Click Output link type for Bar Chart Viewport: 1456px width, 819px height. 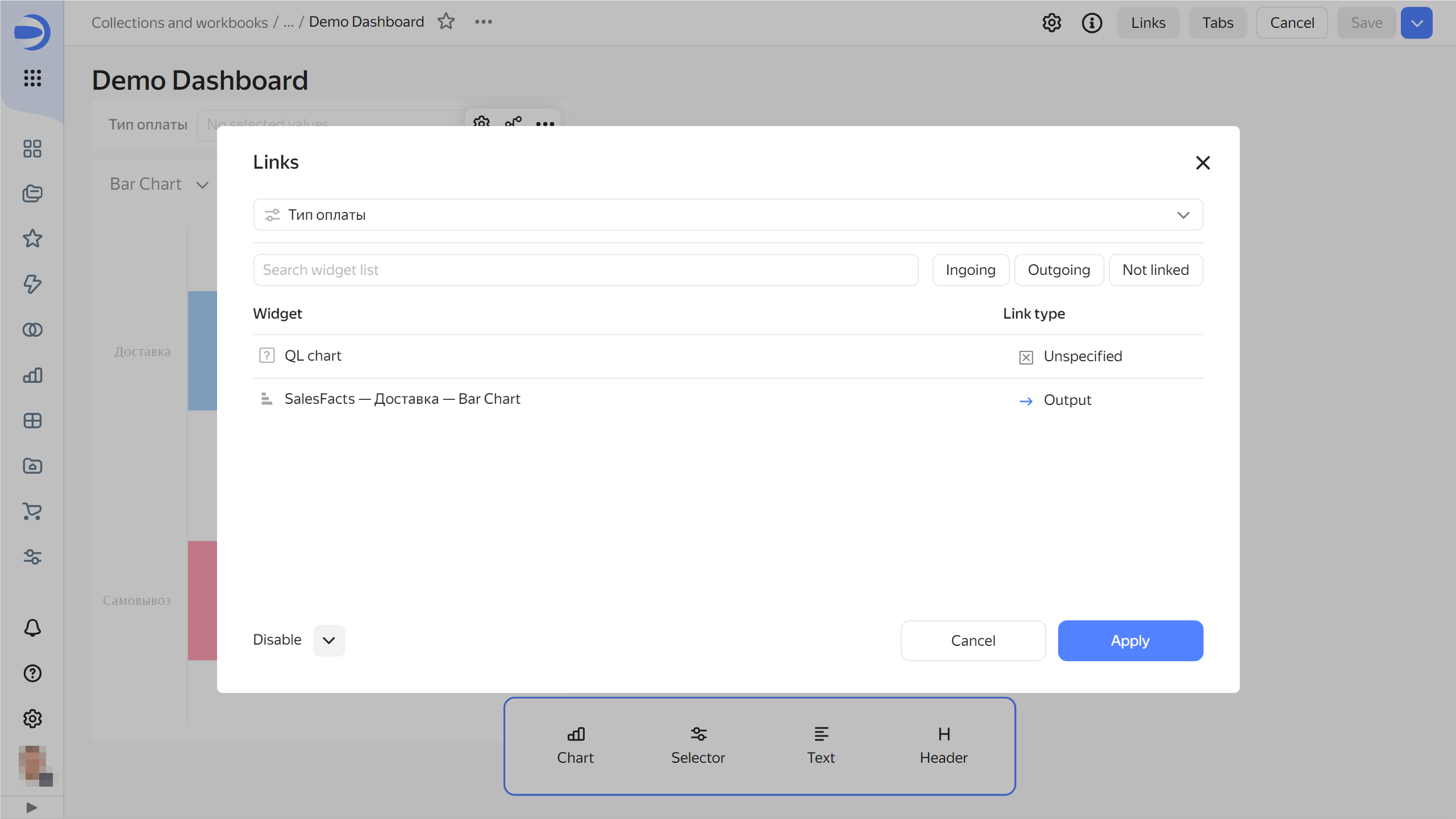click(1066, 400)
